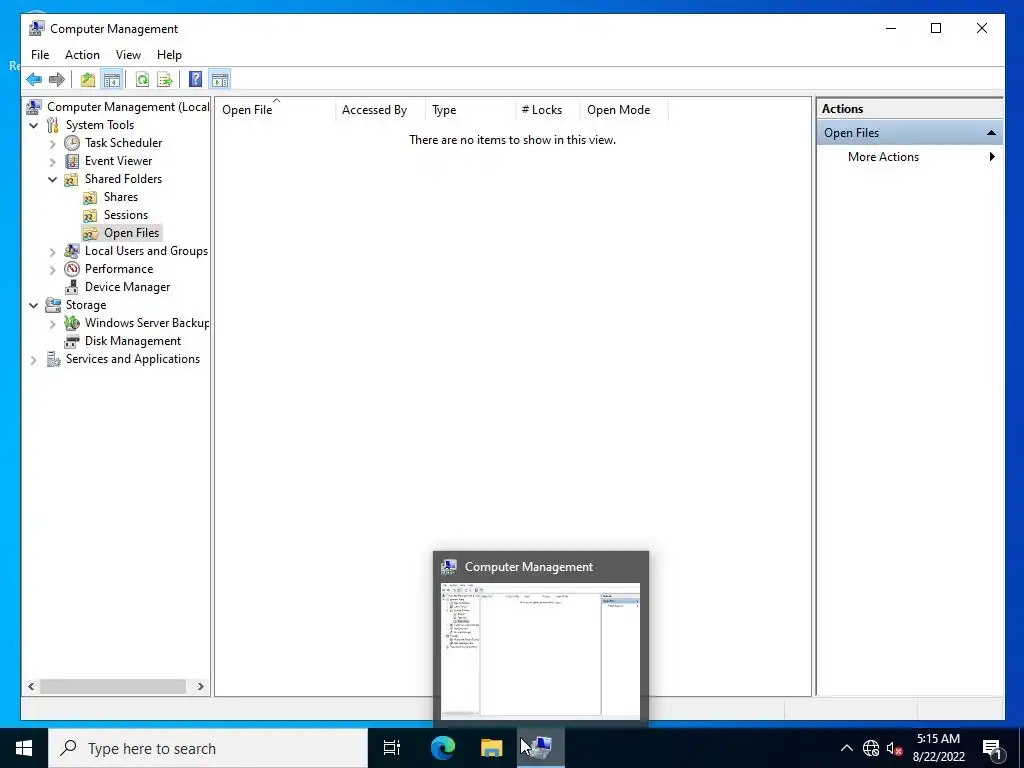Click the Export List toolbar icon
Viewport: 1024px width, 768px height.
click(x=165, y=80)
